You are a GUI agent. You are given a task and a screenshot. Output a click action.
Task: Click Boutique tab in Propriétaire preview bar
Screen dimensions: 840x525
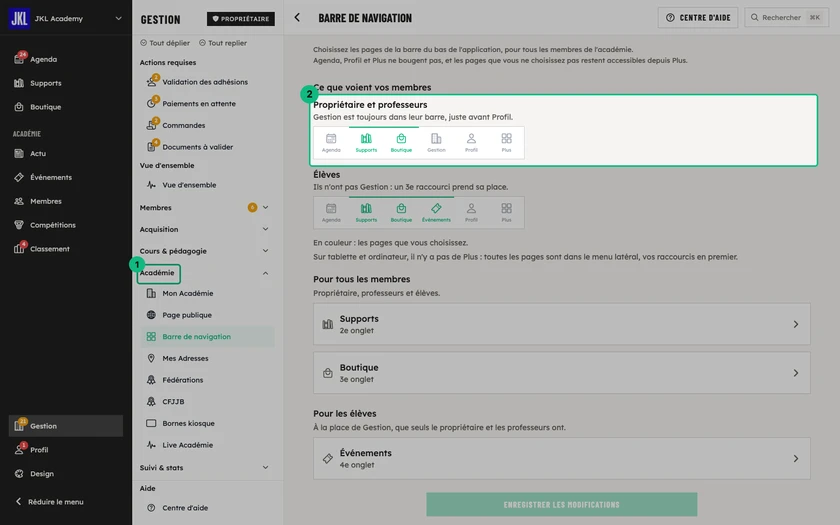[x=401, y=143]
